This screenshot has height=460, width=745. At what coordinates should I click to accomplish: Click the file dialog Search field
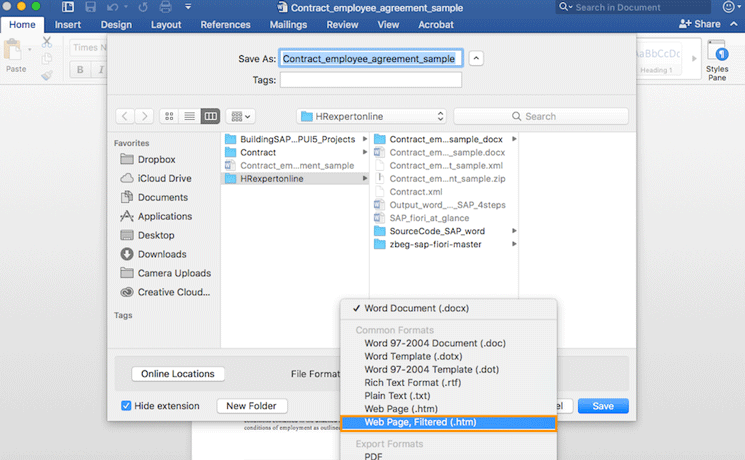click(541, 116)
